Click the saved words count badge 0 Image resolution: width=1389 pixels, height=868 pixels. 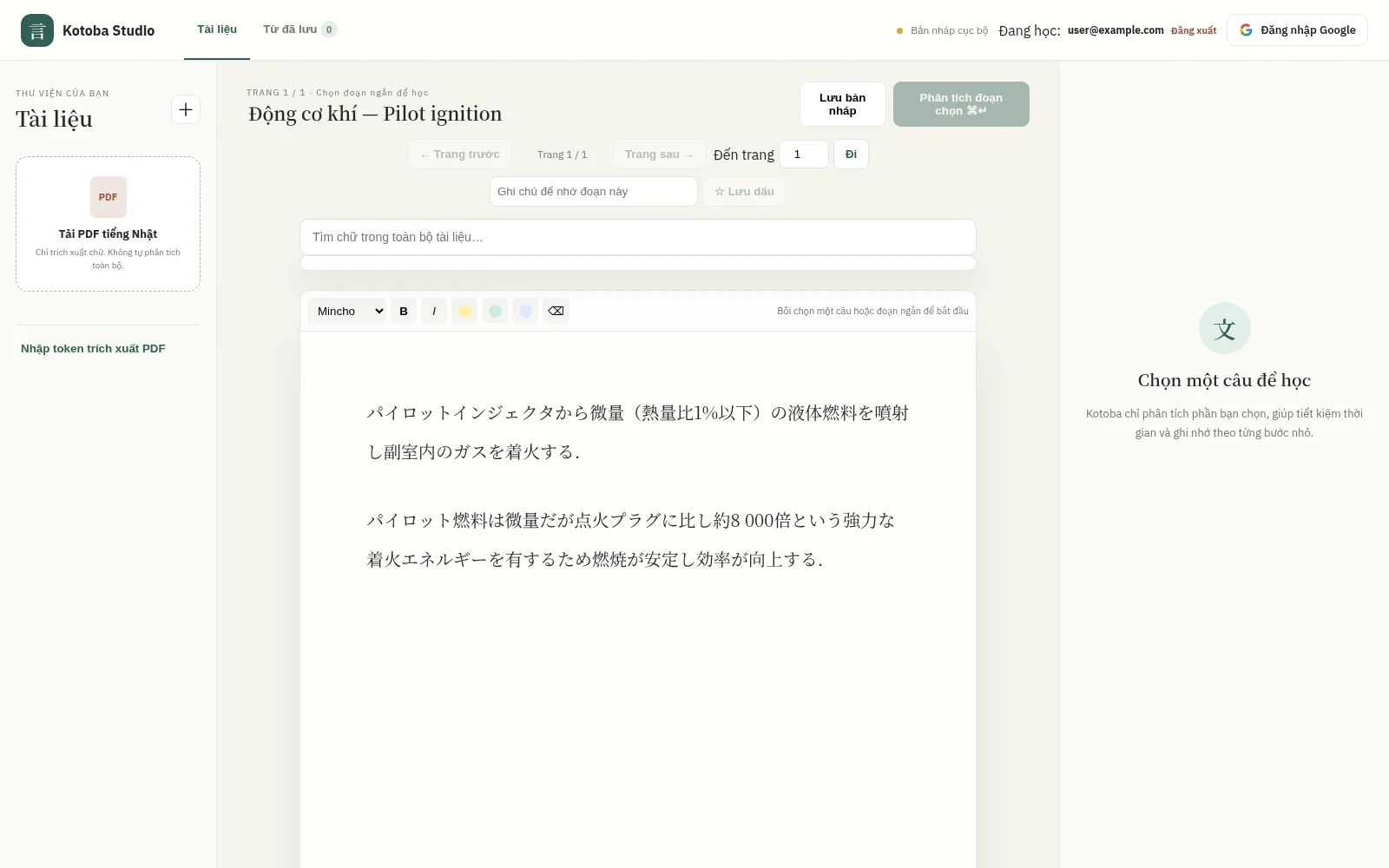(x=329, y=30)
